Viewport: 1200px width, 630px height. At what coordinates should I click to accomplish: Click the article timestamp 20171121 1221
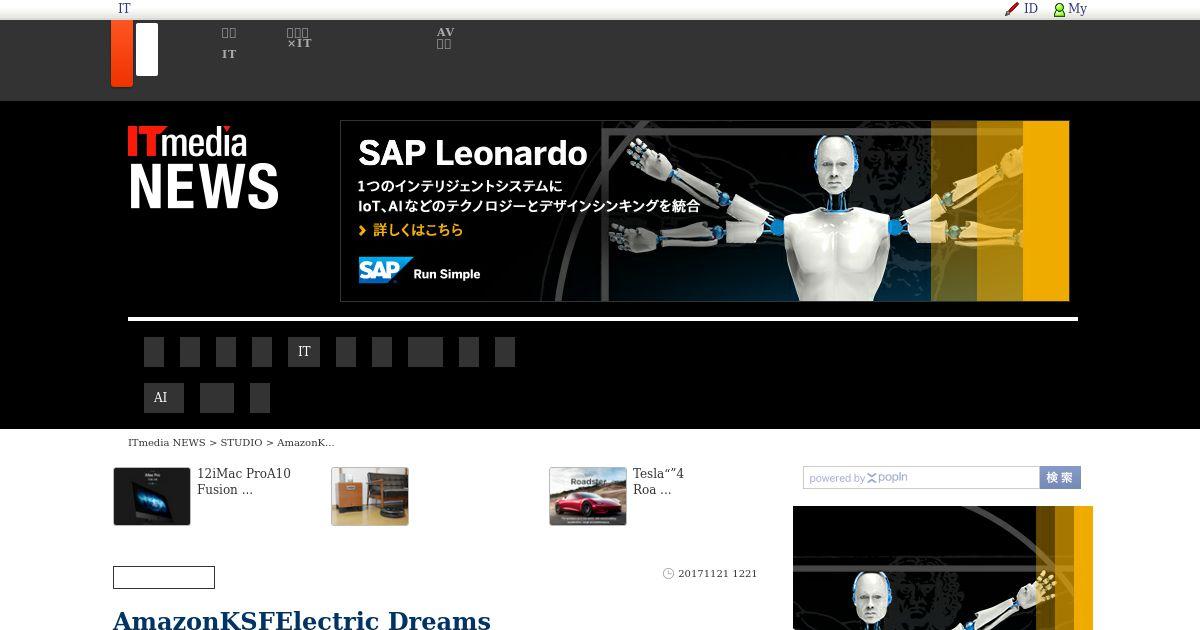tap(717, 574)
